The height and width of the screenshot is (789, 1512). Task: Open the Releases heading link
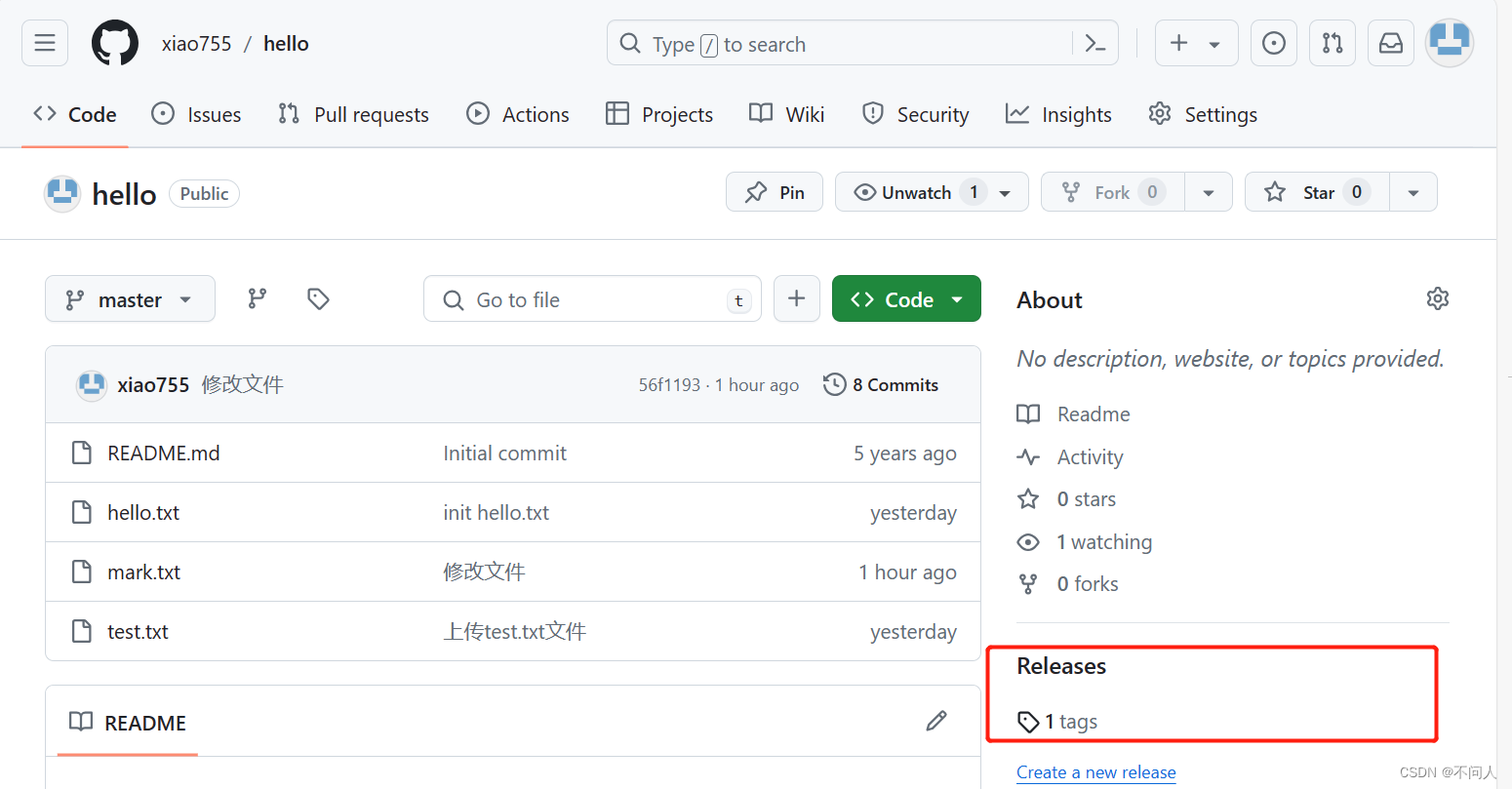(x=1061, y=666)
